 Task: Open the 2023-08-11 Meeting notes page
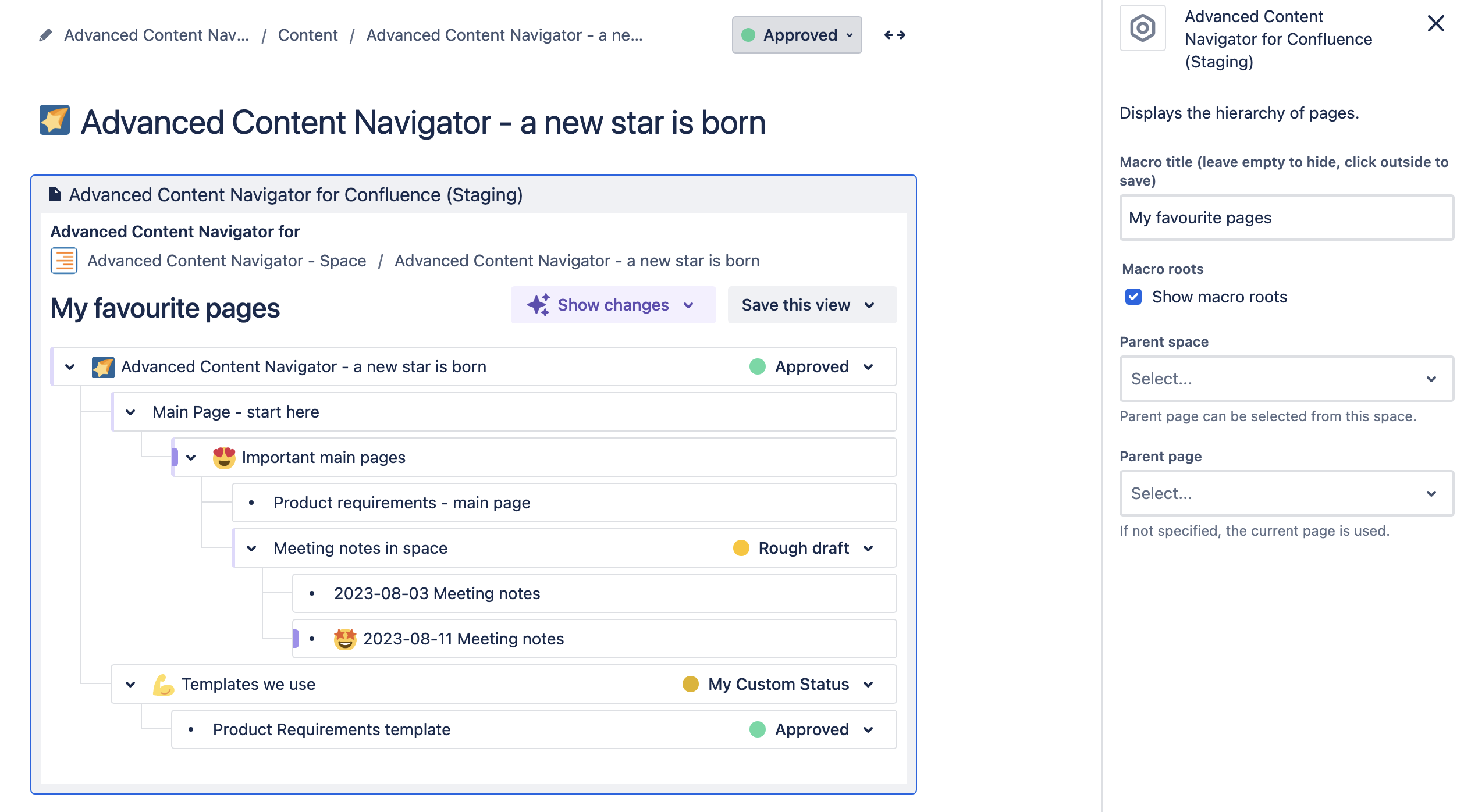(463, 639)
